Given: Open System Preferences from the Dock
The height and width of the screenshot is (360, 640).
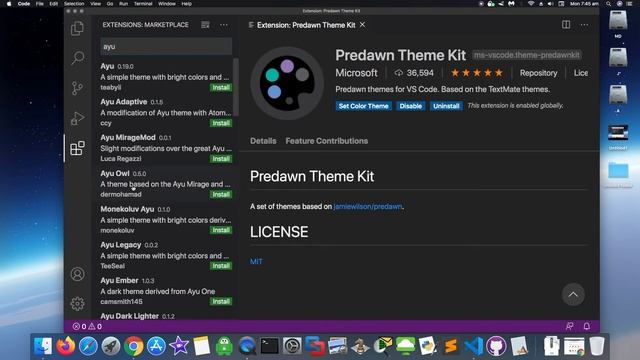Looking at the screenshot, I should (x=292, y=346).
